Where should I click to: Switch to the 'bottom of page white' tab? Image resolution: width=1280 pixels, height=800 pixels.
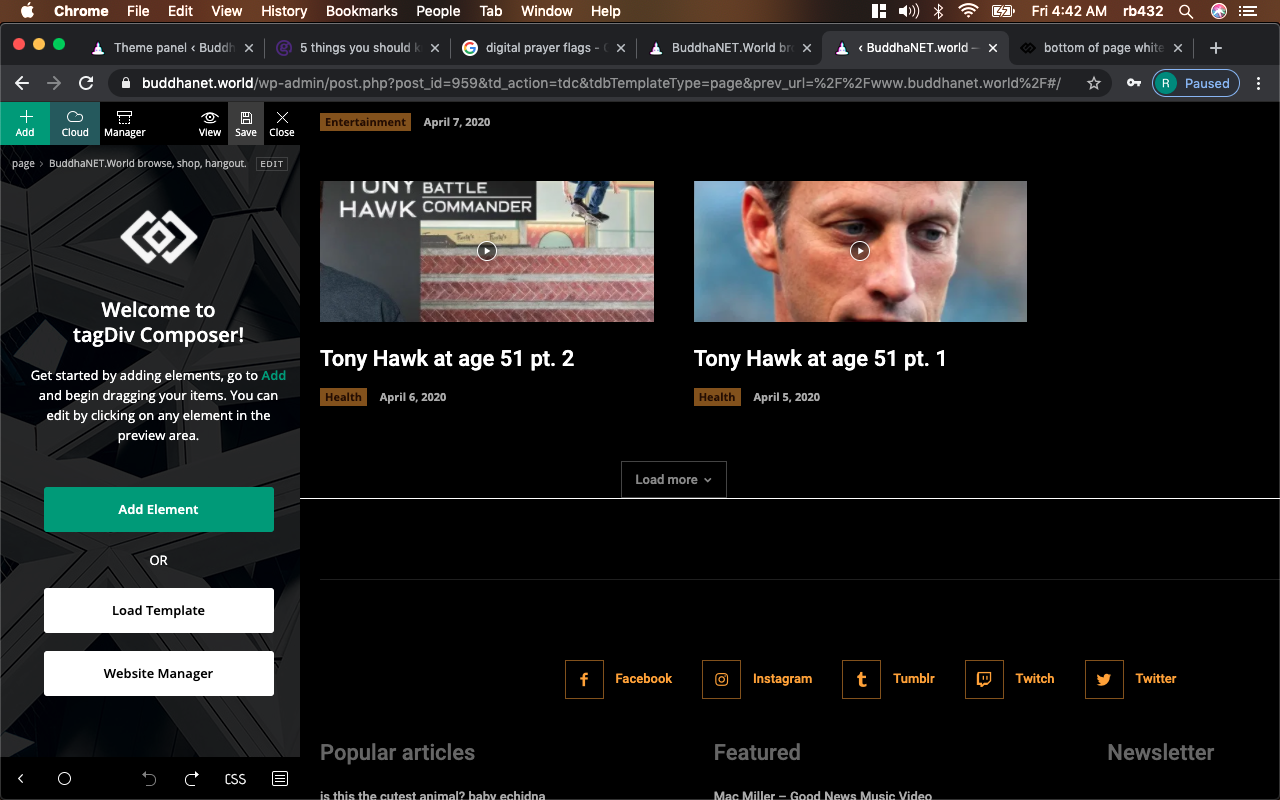click(x=1100, y=48)
